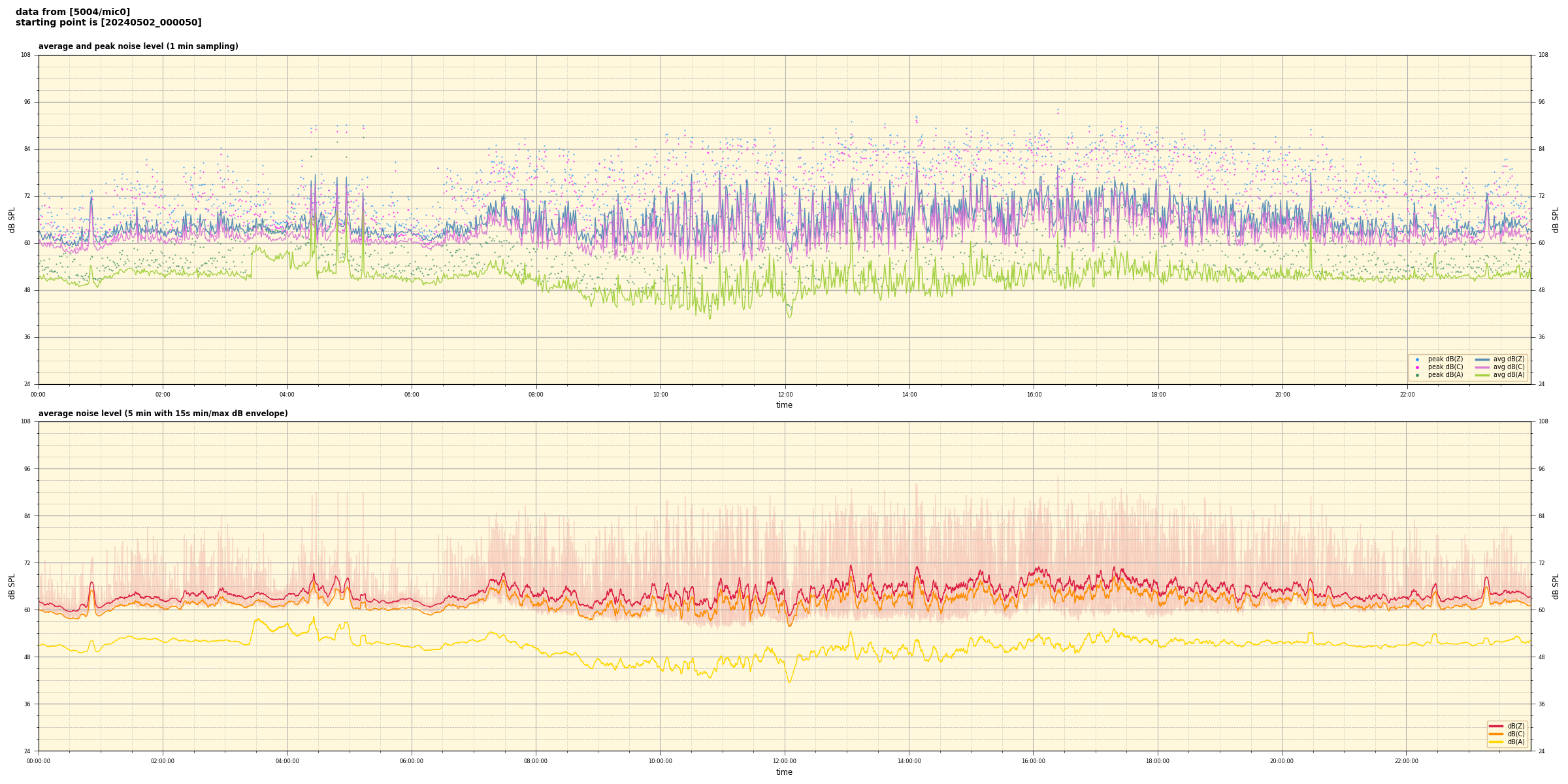Click the green peak dB(A) legend marker

point(1417,375)
